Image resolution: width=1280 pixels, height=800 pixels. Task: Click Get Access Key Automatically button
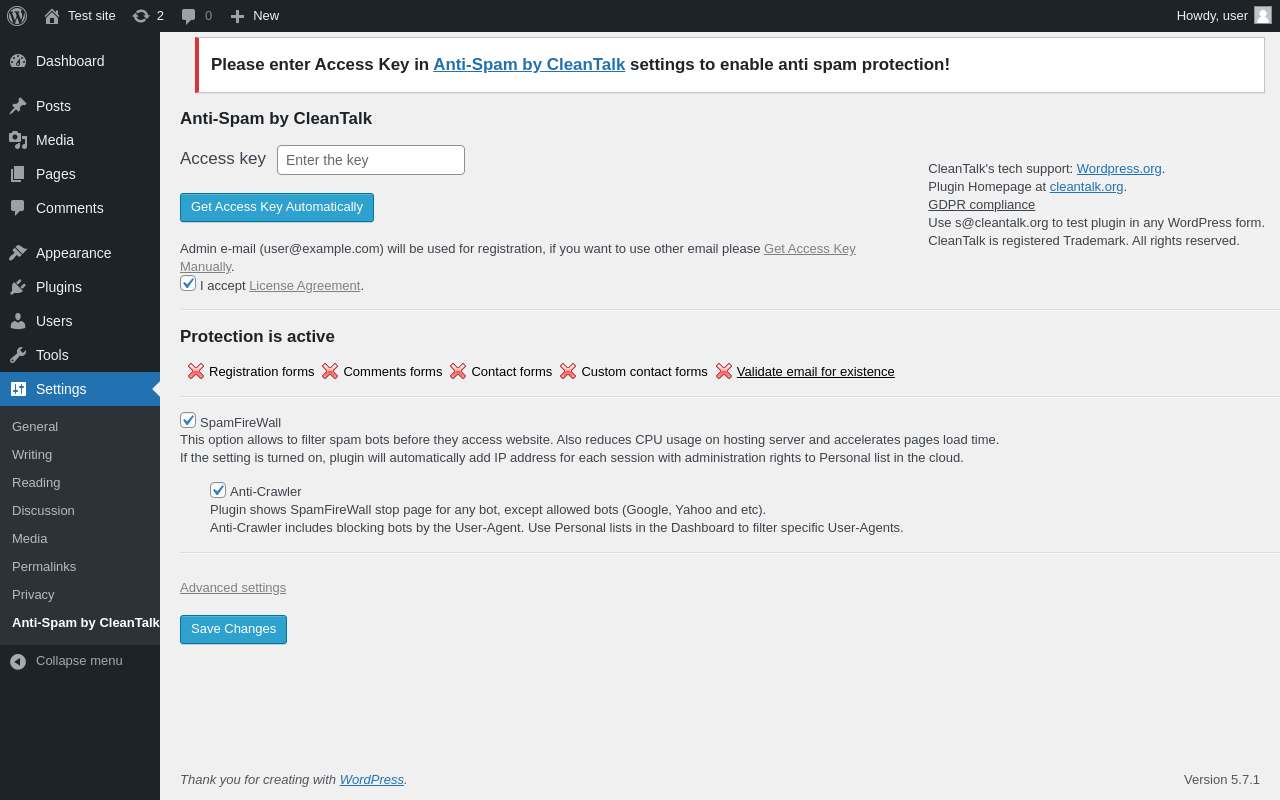pyautogui.click(x=277, y=207)
